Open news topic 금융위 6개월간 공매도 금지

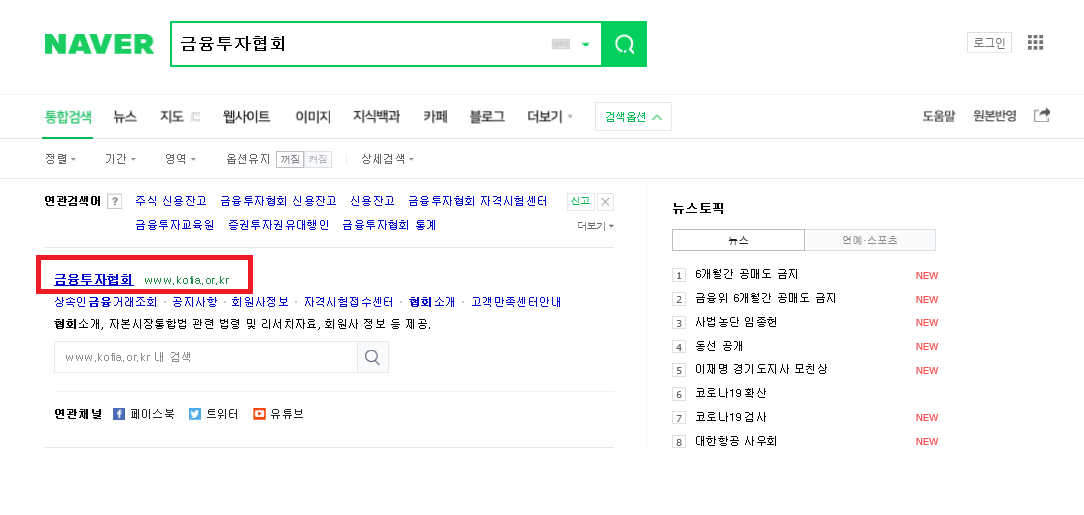tap(766, 299)
